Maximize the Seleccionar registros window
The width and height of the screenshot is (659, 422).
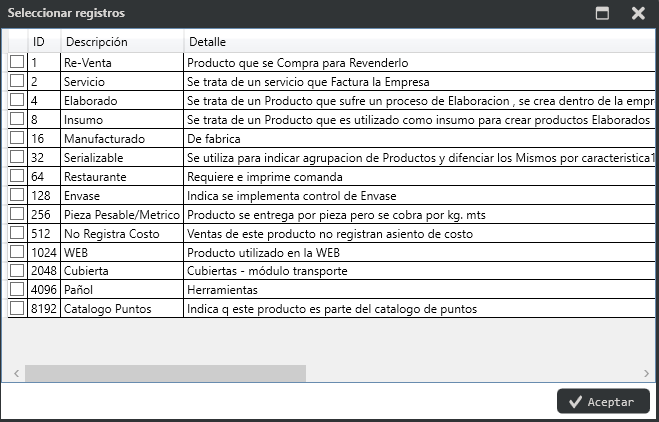point(602,13)
